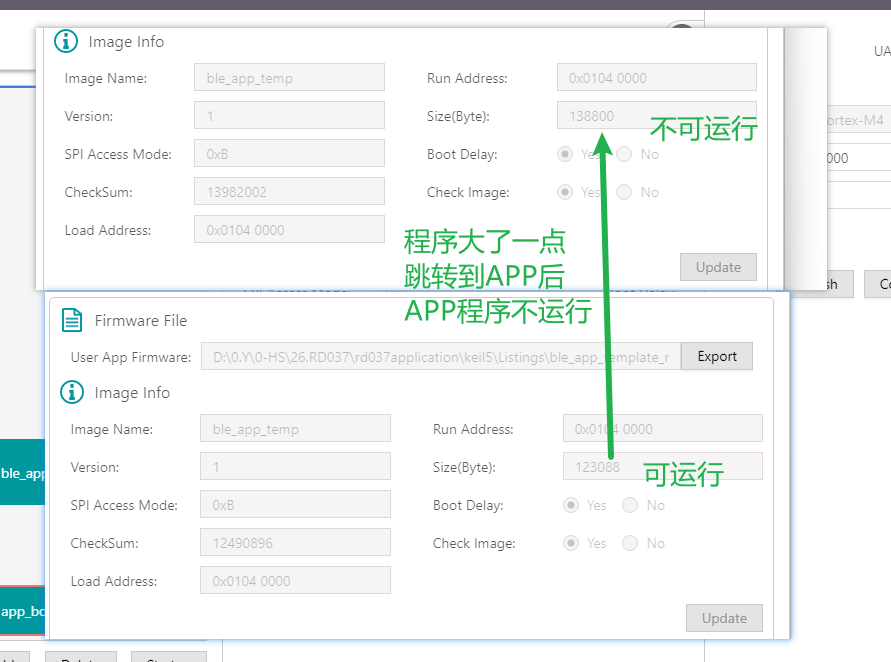891x662 pixels.
Task: Select Check Image Yes in the 138800-byte panel
Action: pyautogui.click(x=565, y=192)
